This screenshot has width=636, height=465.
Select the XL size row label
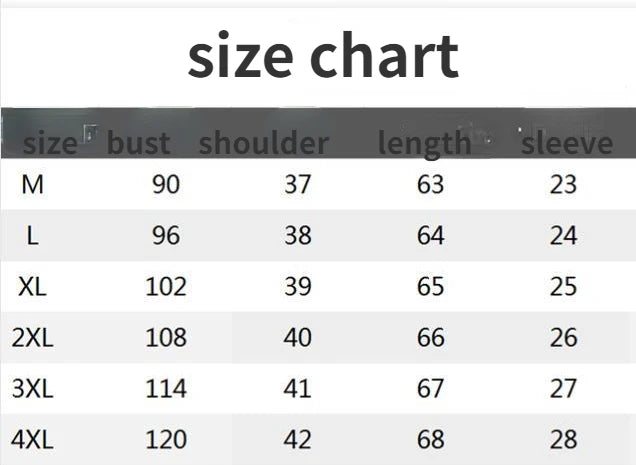pyautogui.click(x=32, y=286)
